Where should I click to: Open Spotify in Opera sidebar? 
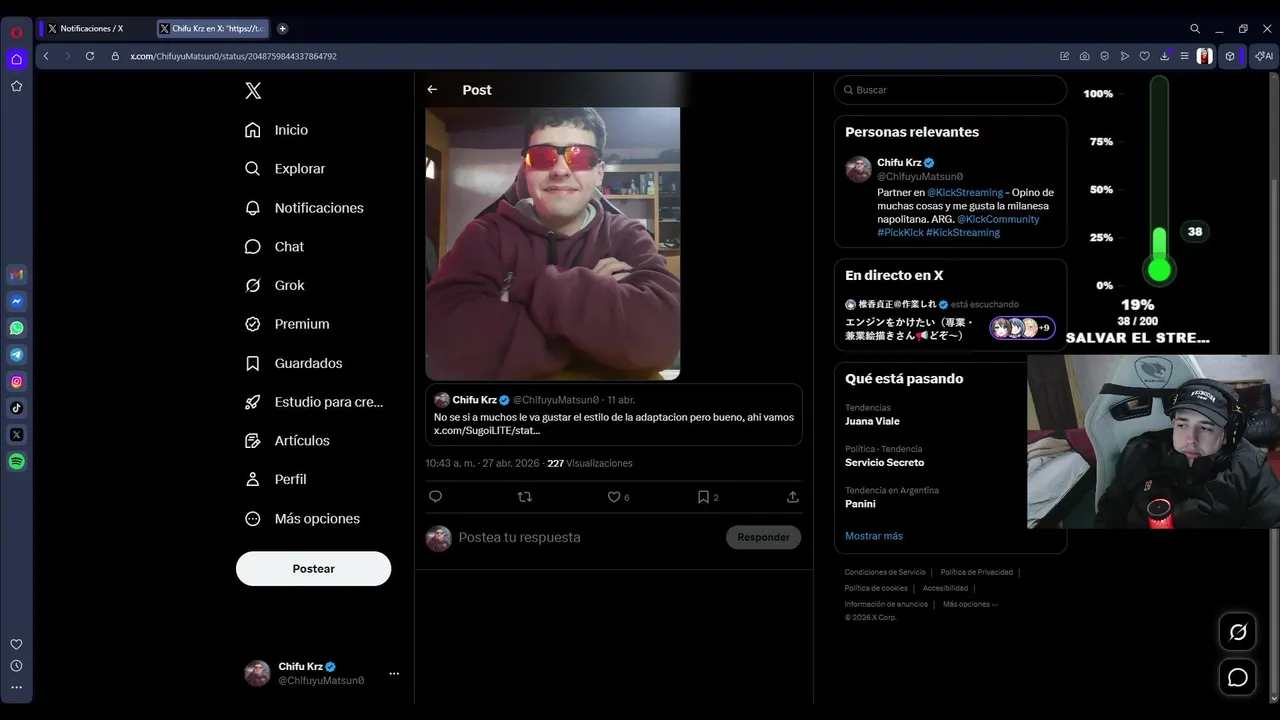tap(16, 462)
